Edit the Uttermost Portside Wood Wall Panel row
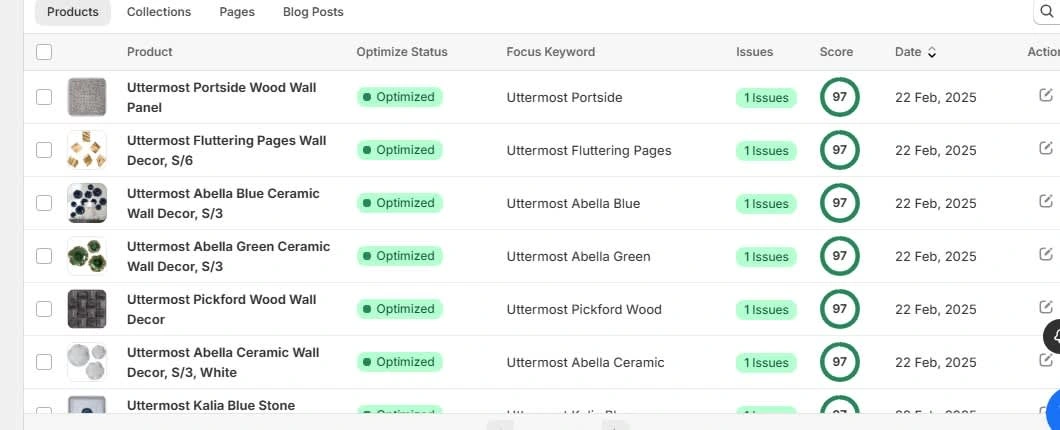Image resolution: width=1060 pixels, height=430 pixels. [x=1046, y=96]
